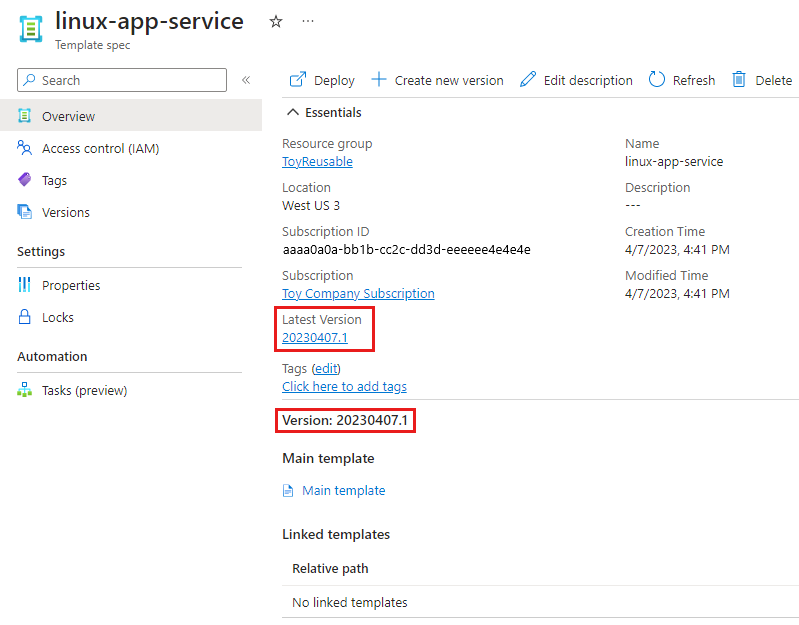Click the Access control people icon

pos(24,148)
